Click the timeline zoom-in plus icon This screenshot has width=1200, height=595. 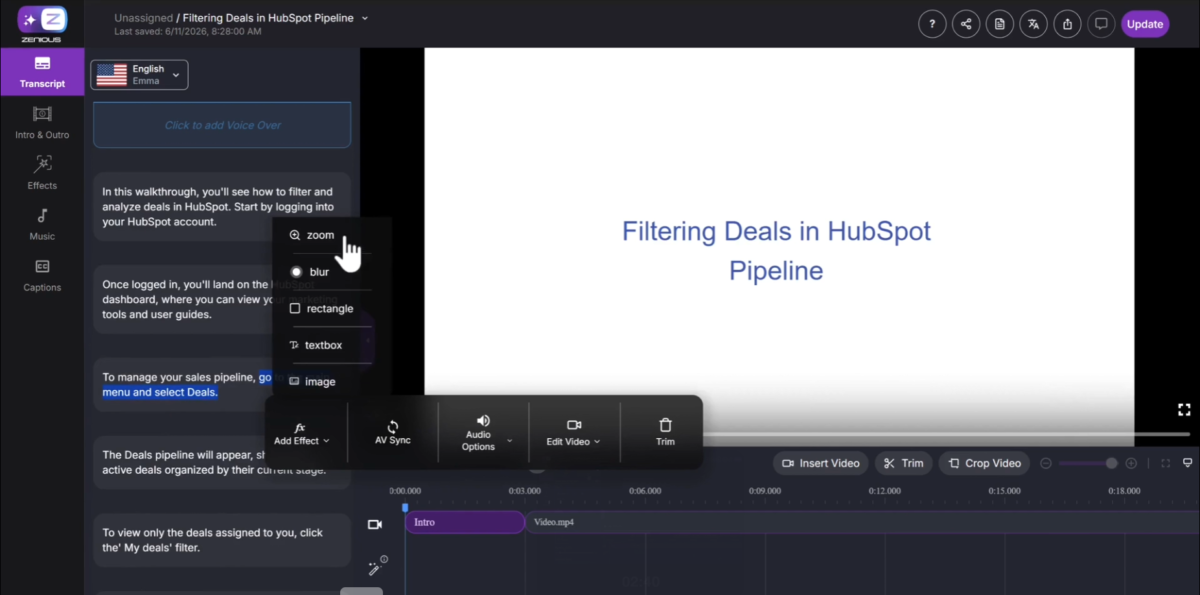(x=1131, y=463)
